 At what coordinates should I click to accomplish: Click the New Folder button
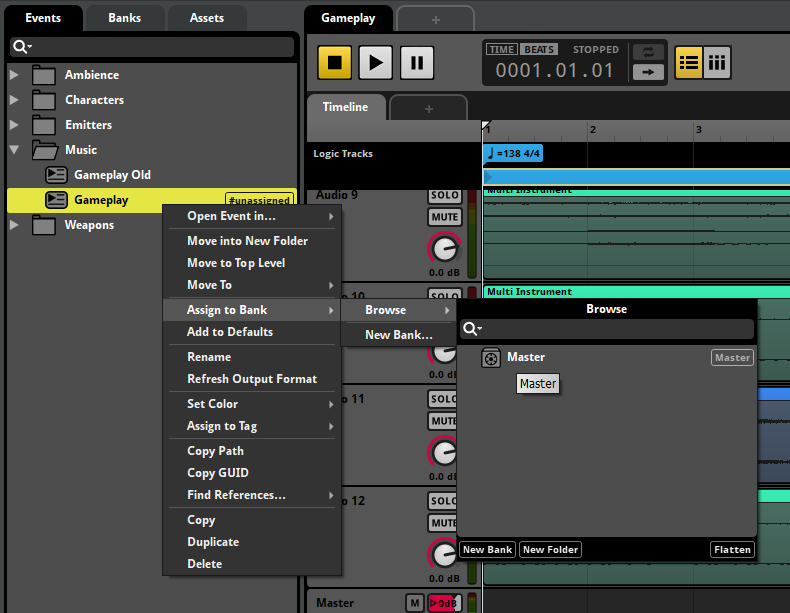pyautogui.click(x=550, y=550)
